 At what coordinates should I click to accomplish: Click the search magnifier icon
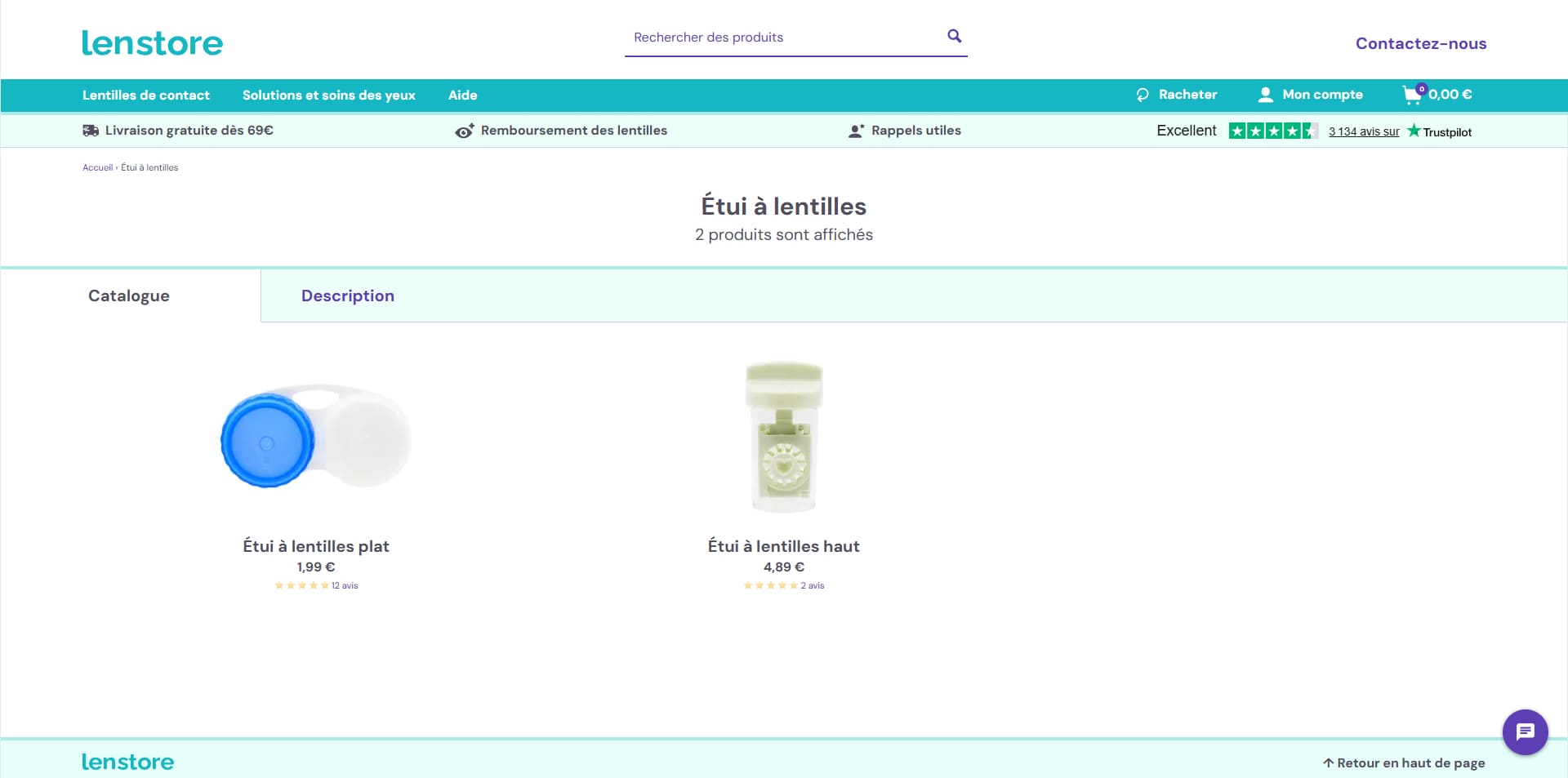[x=954, y=36]
